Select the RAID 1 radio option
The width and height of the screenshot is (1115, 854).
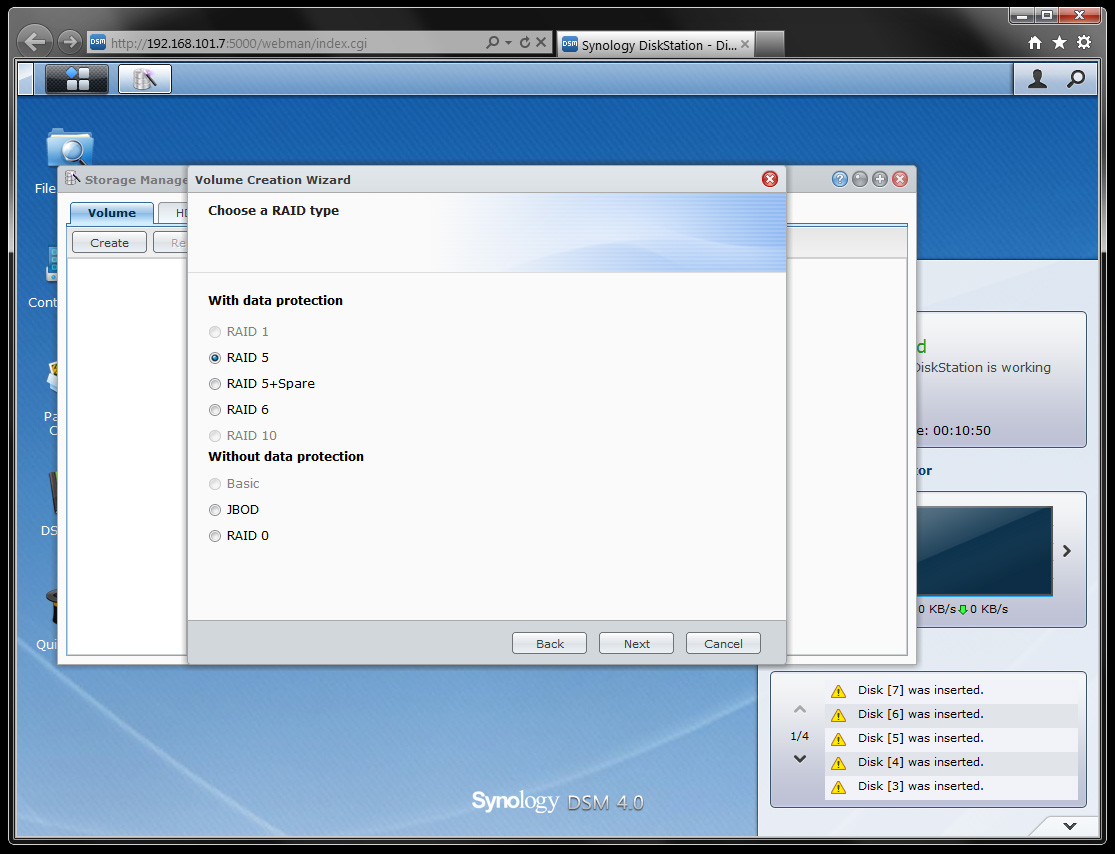(215, 332)
